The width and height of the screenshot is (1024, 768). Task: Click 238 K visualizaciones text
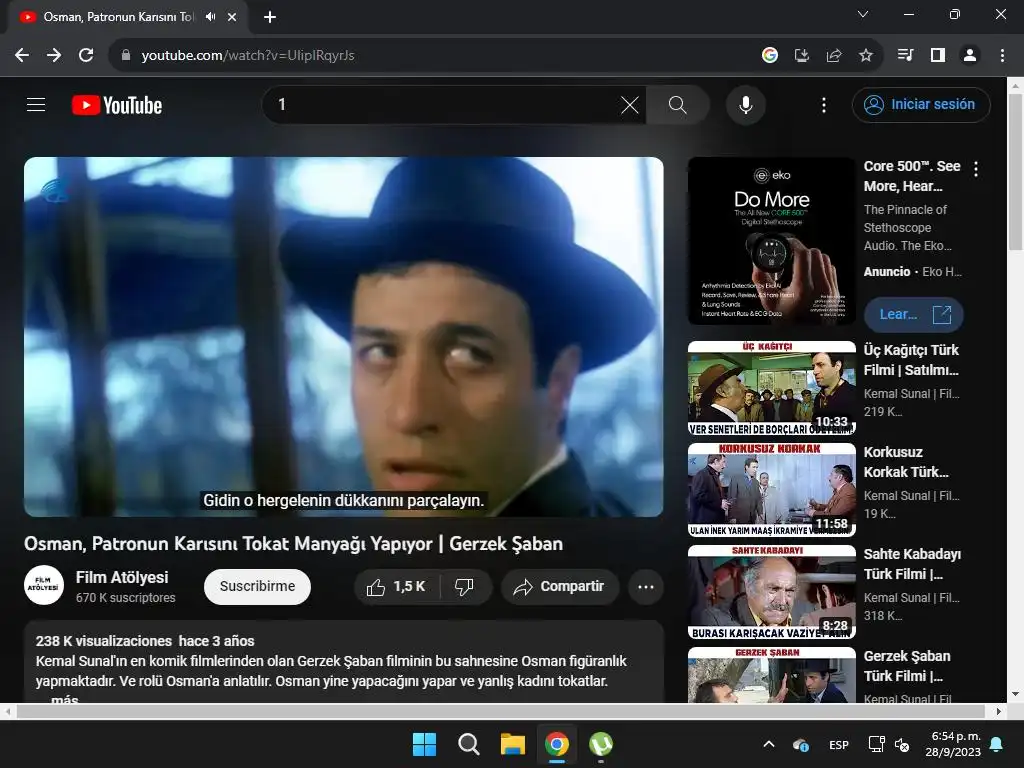coord(104,641)
